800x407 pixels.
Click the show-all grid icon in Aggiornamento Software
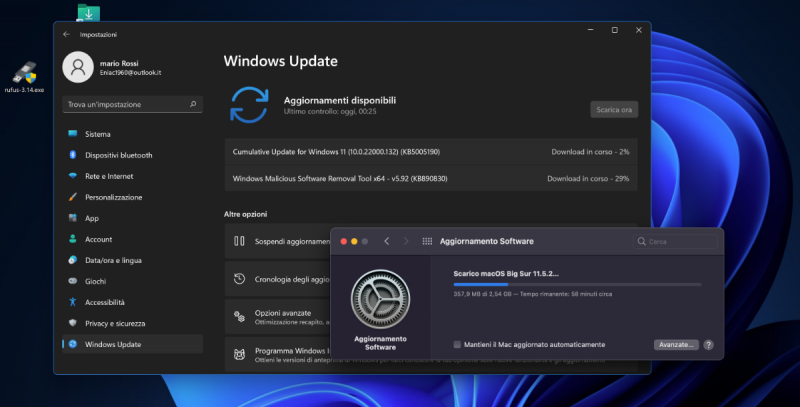click(427, 242)
